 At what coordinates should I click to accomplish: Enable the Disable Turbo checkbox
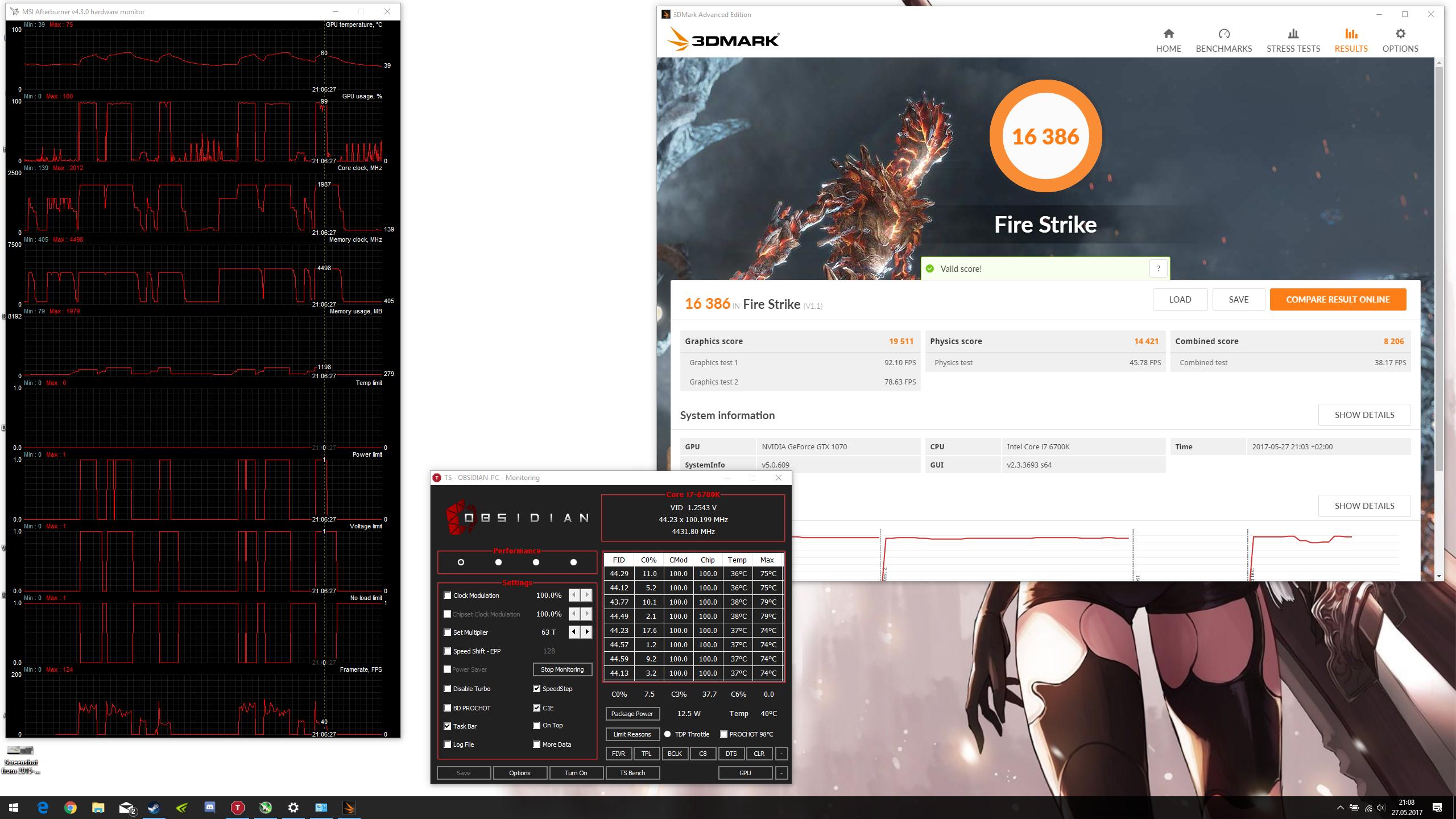click(x=448, y=689)
